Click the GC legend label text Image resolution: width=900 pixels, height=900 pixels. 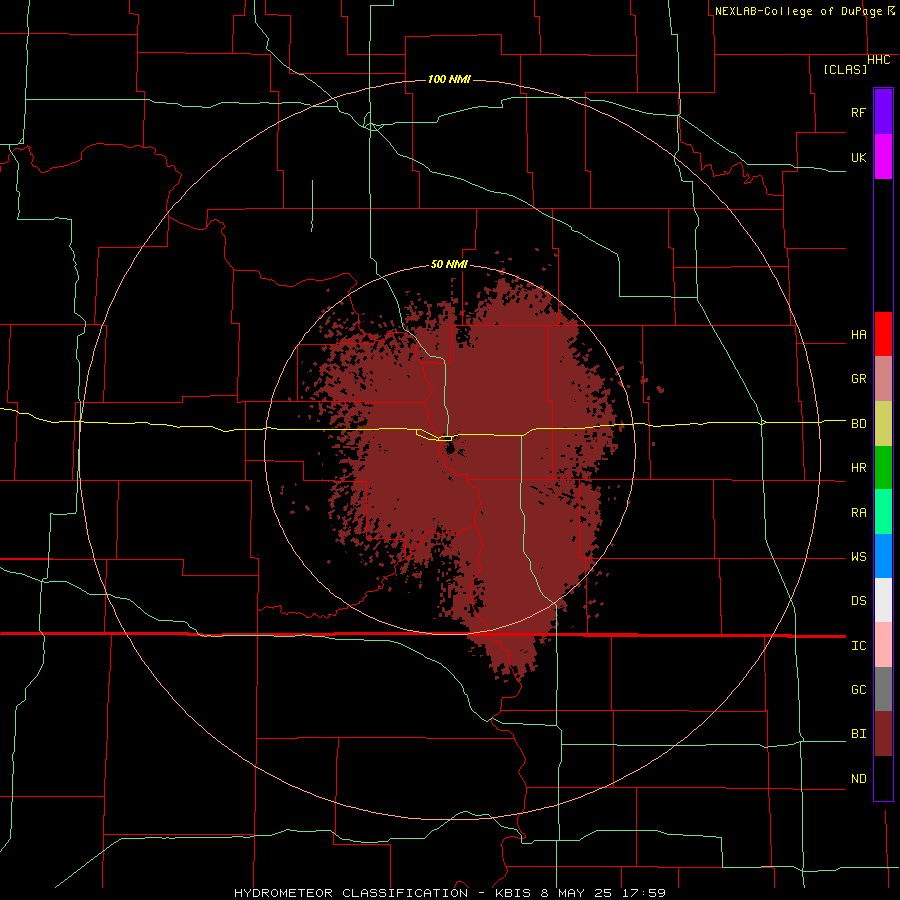point(858,690)
